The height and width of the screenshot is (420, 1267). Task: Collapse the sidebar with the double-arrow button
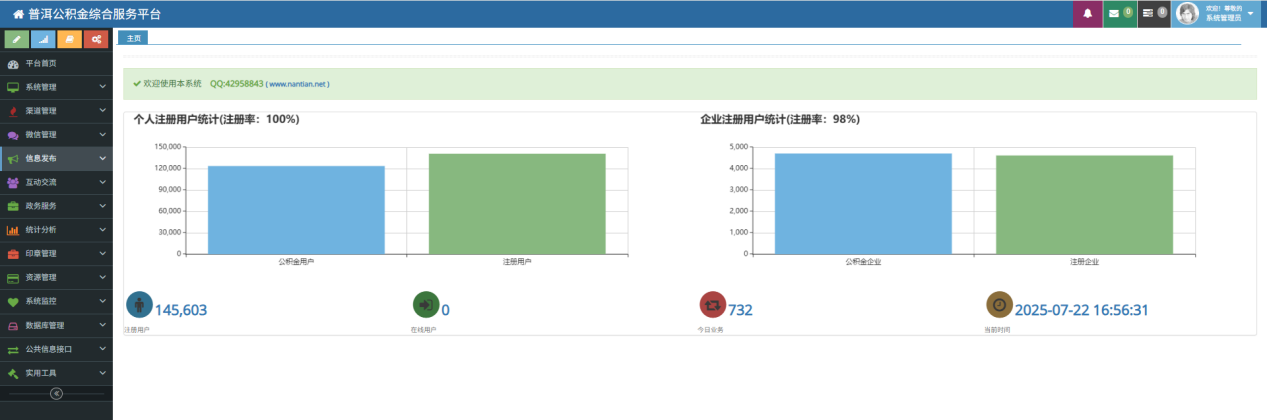point(56,393)
